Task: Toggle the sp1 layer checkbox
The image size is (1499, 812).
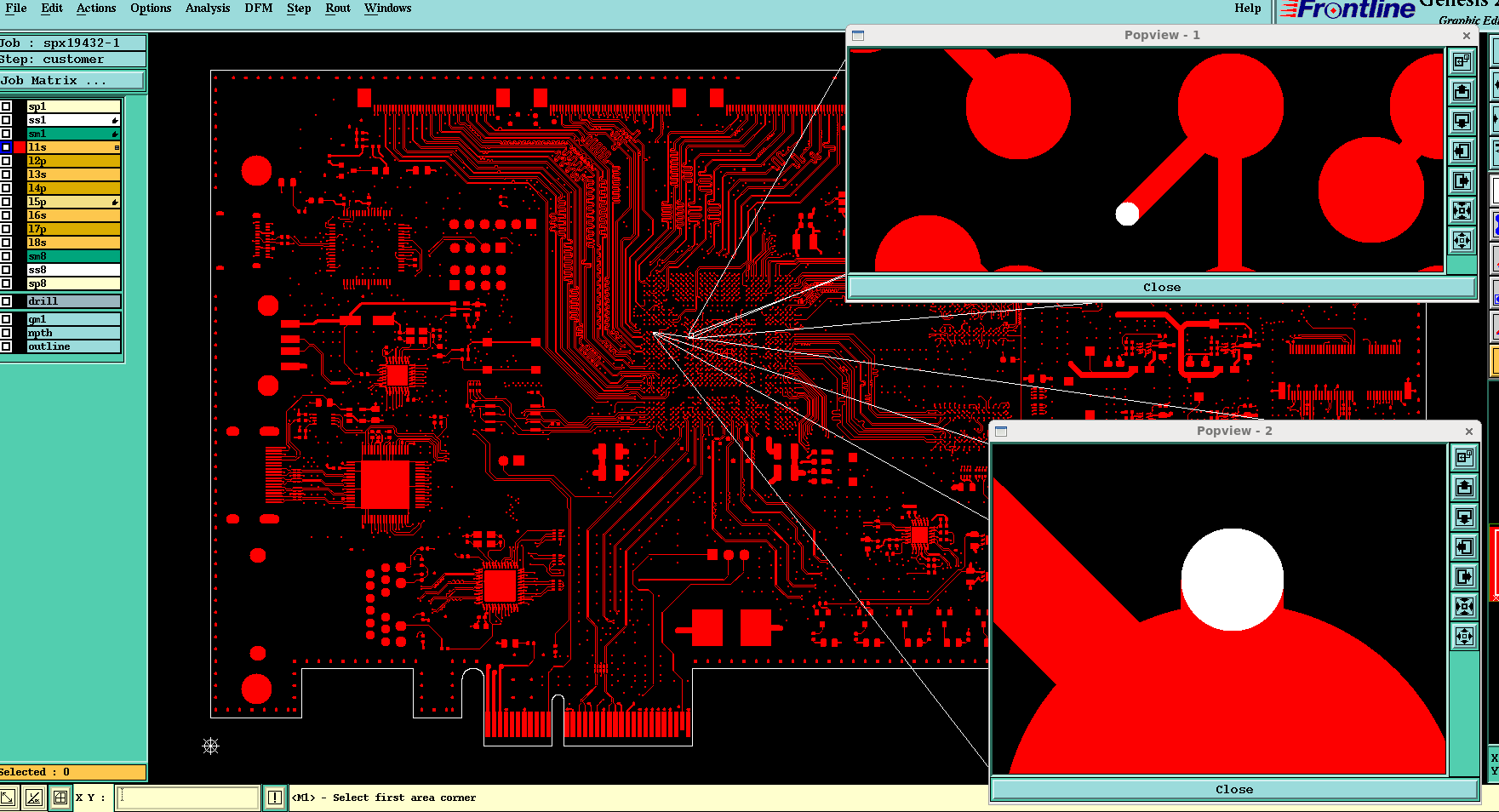Action: pyautogui.click(x=6, y=106)
